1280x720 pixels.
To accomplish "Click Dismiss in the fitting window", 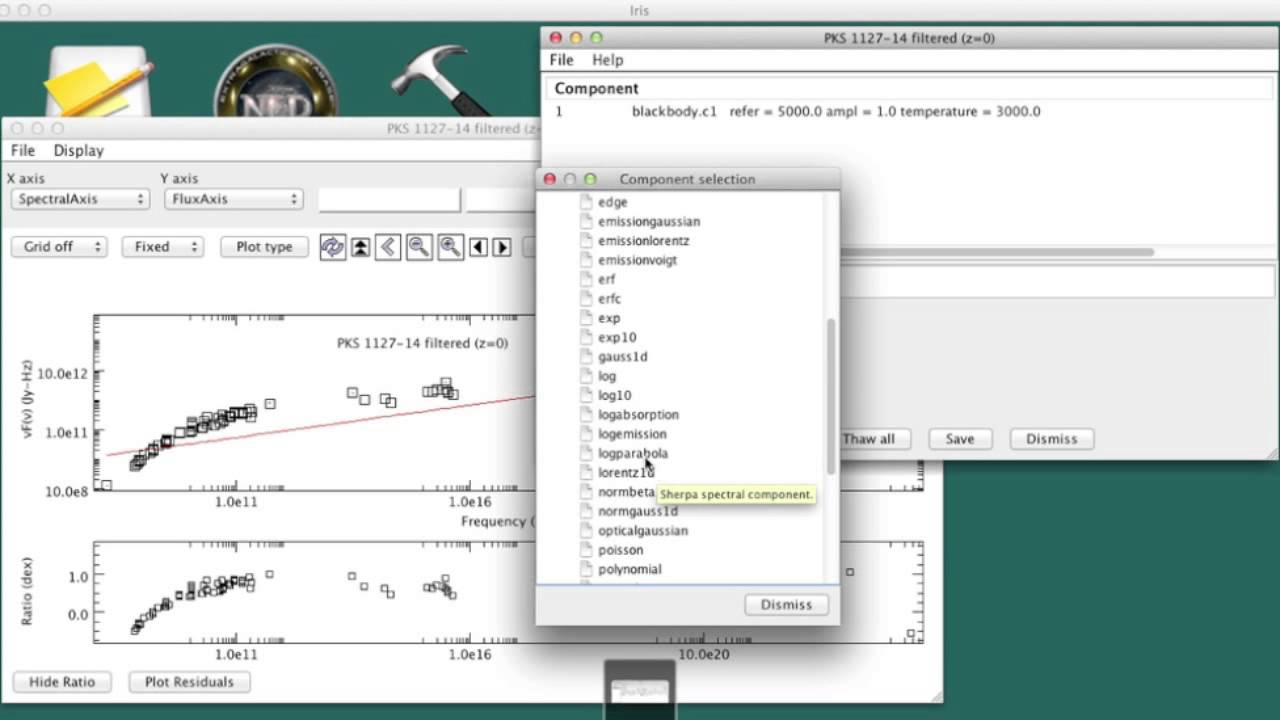I will coord(1051,439).
